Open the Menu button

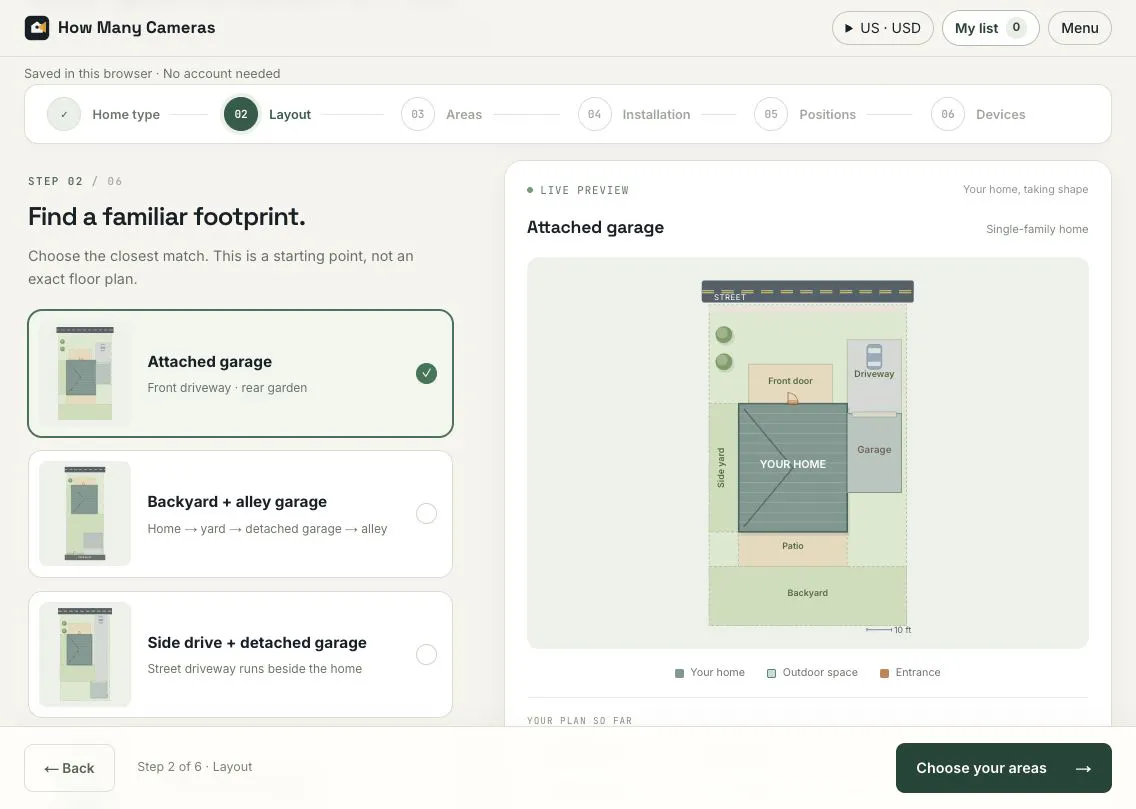(x=1079, y=28)
